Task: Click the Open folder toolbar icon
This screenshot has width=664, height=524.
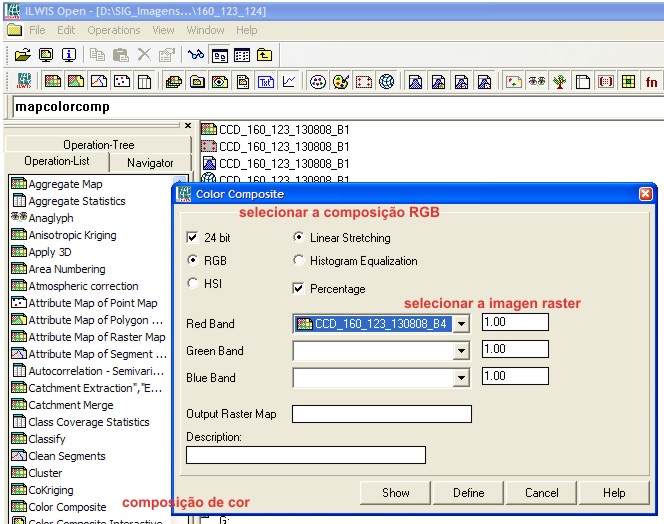Action: point(22,55)
